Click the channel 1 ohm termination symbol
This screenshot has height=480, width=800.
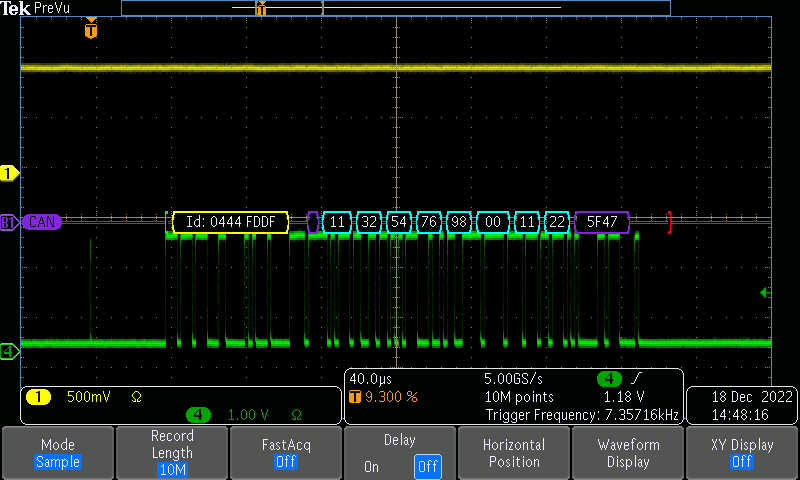pyautogui.click(x=136, y=397)
